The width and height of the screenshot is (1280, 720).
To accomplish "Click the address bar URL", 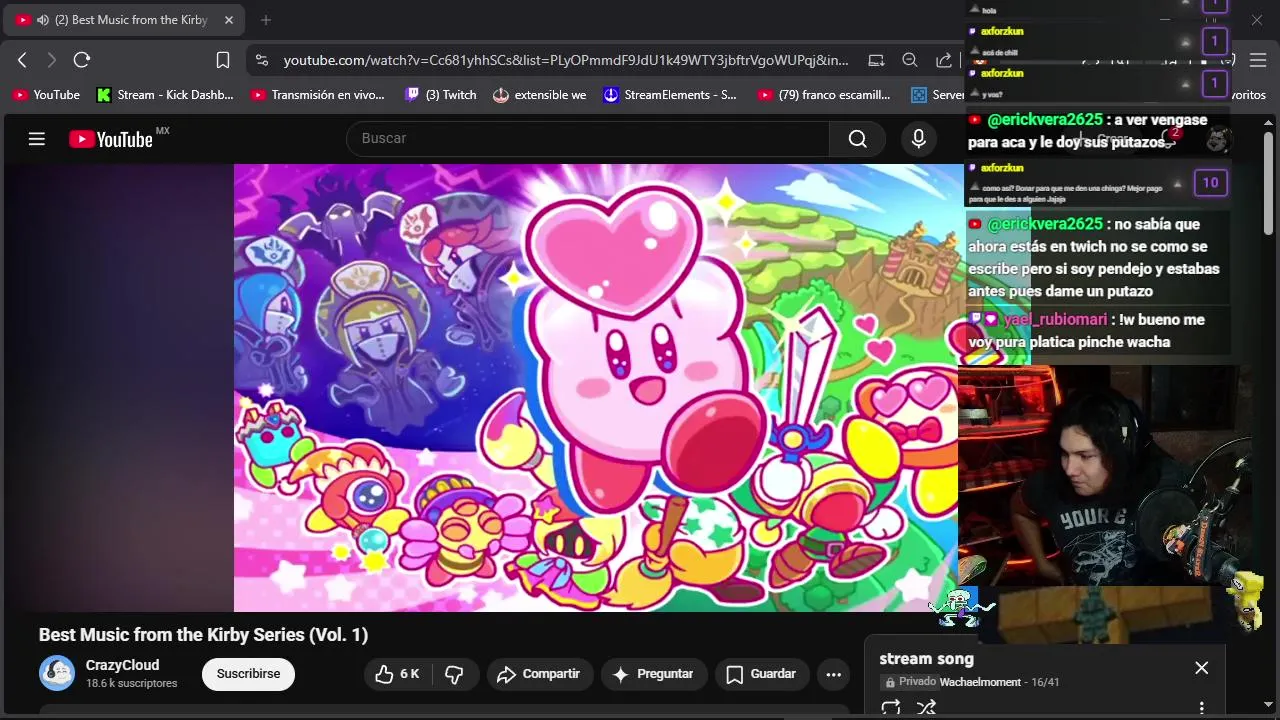I will [566, 60].
